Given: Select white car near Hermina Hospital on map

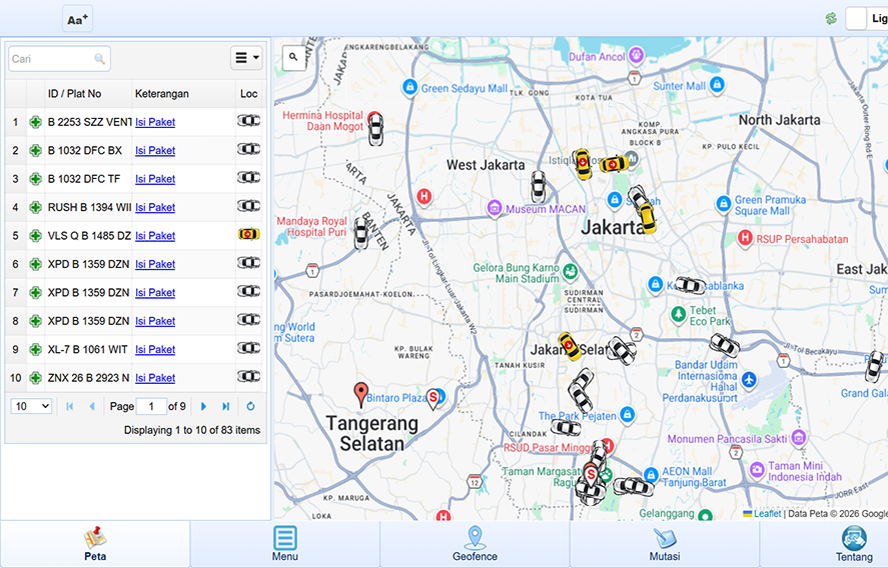Looking at the screenshot, I should (375, 130).
